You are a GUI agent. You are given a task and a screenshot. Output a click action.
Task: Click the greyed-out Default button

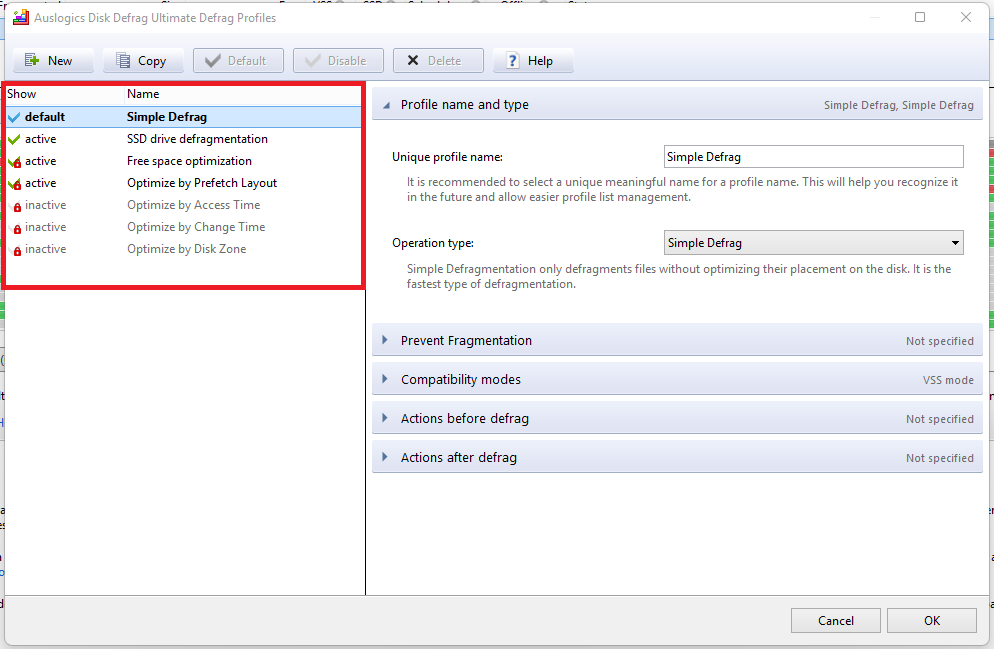(x=238, y=61)
